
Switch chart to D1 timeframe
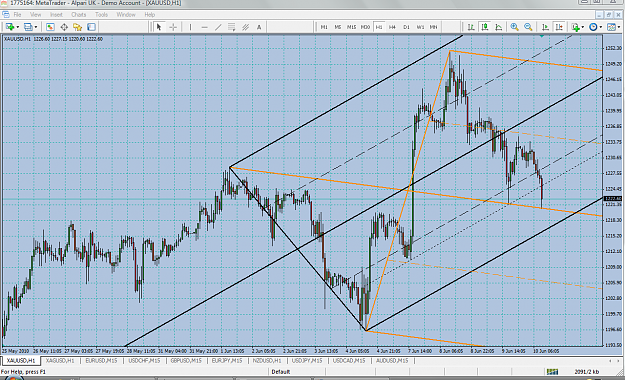point(406,27)
